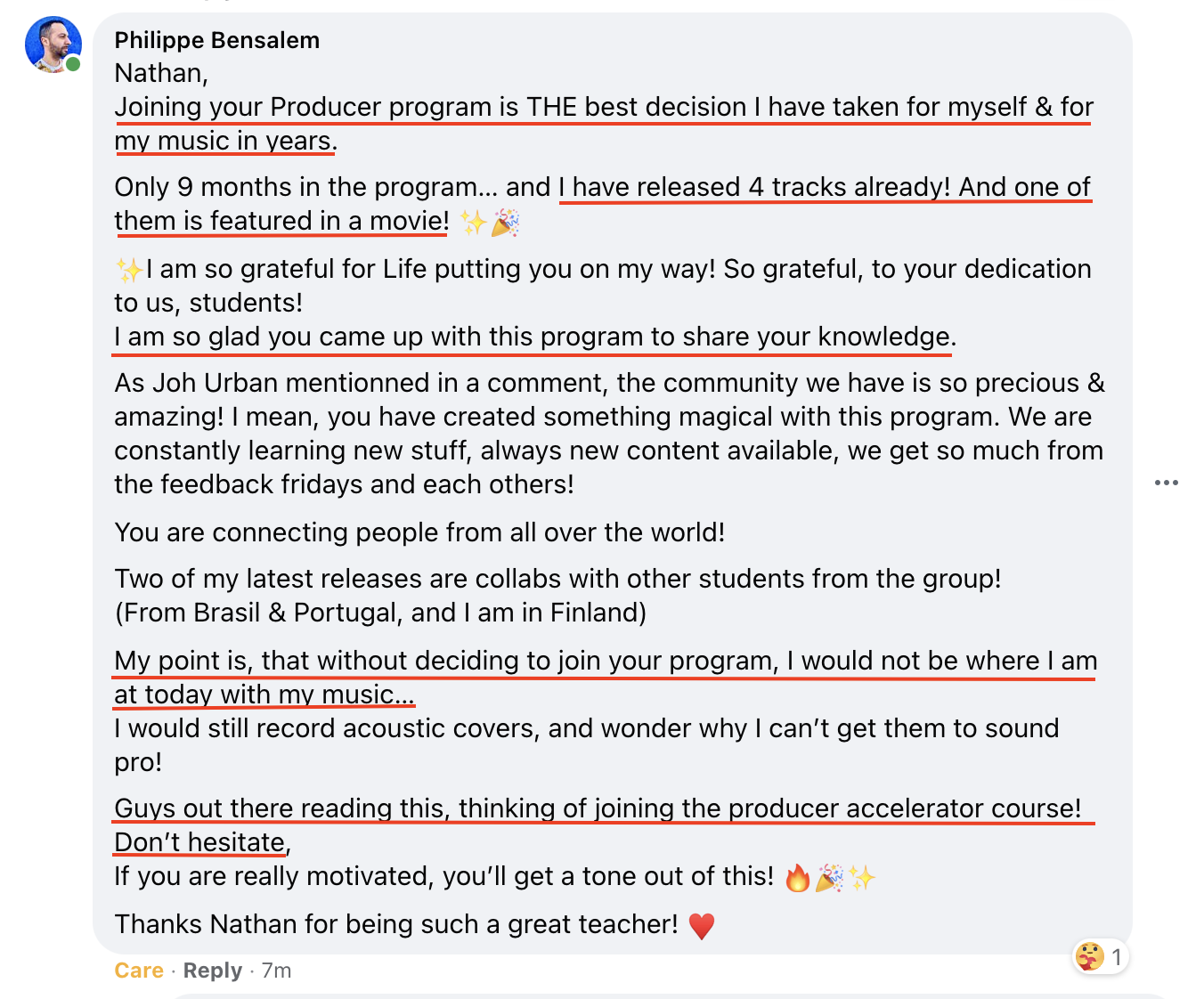Click the 7m comment timestamp
Screen dimensions: 1204x999
(x=277, y=971)
